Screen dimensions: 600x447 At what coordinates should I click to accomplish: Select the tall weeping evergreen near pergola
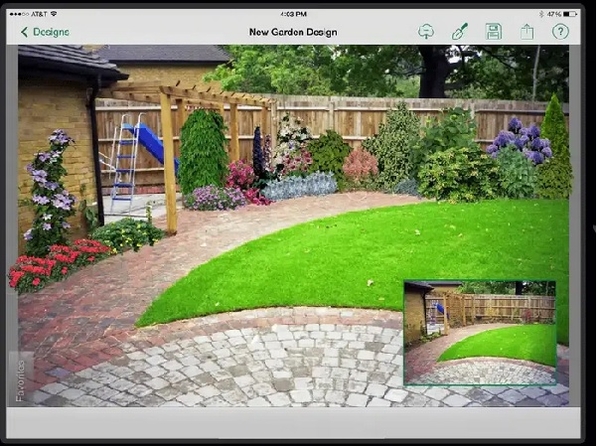[203, 151]
